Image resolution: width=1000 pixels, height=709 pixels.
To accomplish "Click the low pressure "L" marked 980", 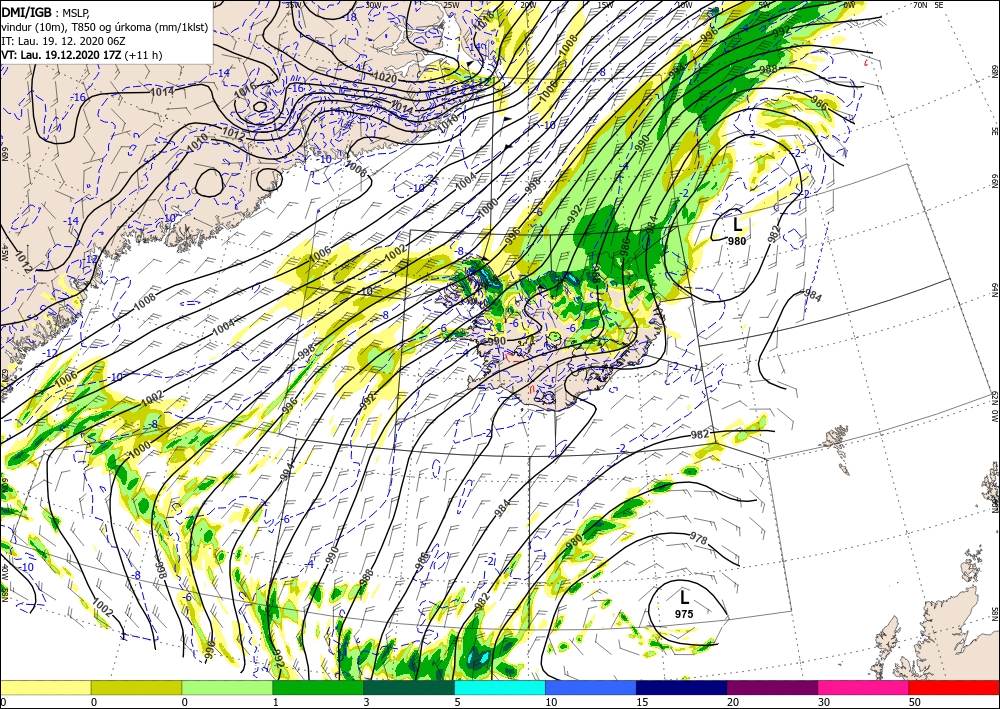I will 737,224.
